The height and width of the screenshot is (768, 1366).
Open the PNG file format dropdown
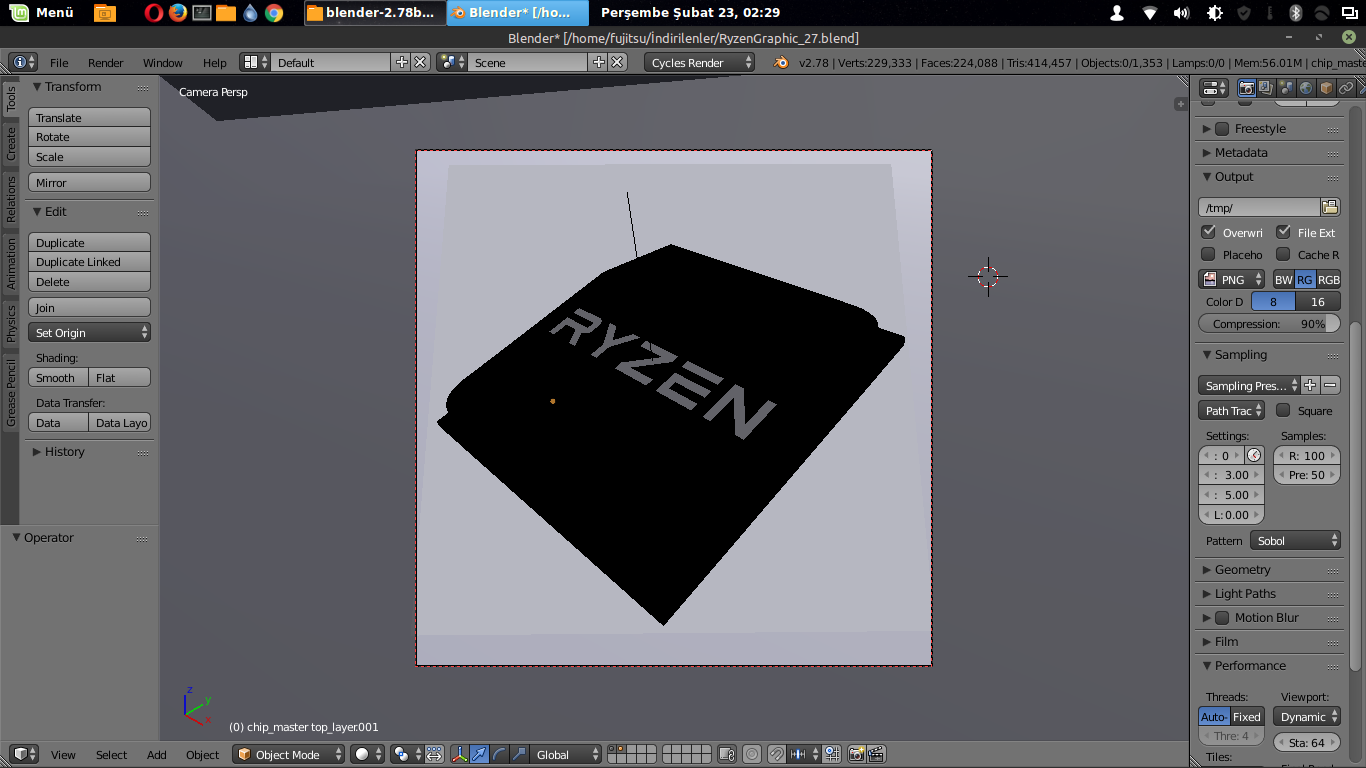tap(1232, 280)
